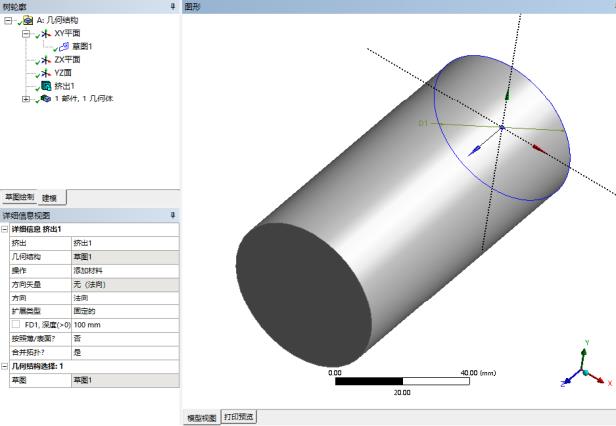Click the XYZ orientation triad in viewport
The height and width of the screenshot is (426, 616).
tap(583, 370)
